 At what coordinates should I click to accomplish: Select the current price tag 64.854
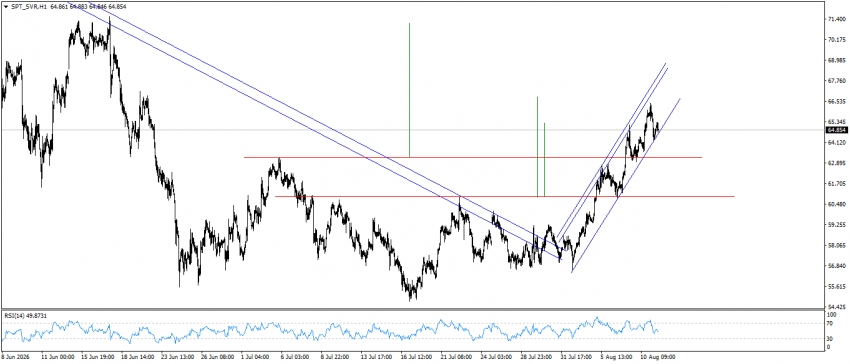tap(836, 130)
